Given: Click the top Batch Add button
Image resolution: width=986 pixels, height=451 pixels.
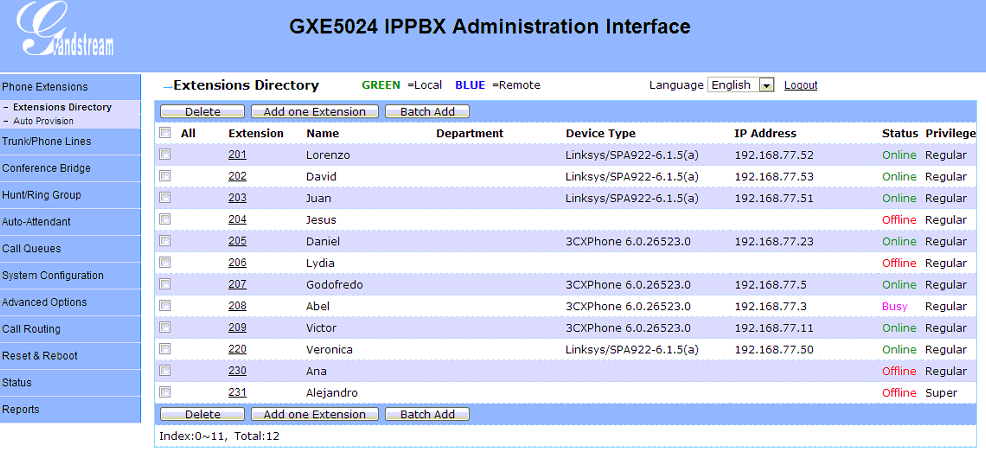Looking at the screenshot, I should click(x=428, y=111).
